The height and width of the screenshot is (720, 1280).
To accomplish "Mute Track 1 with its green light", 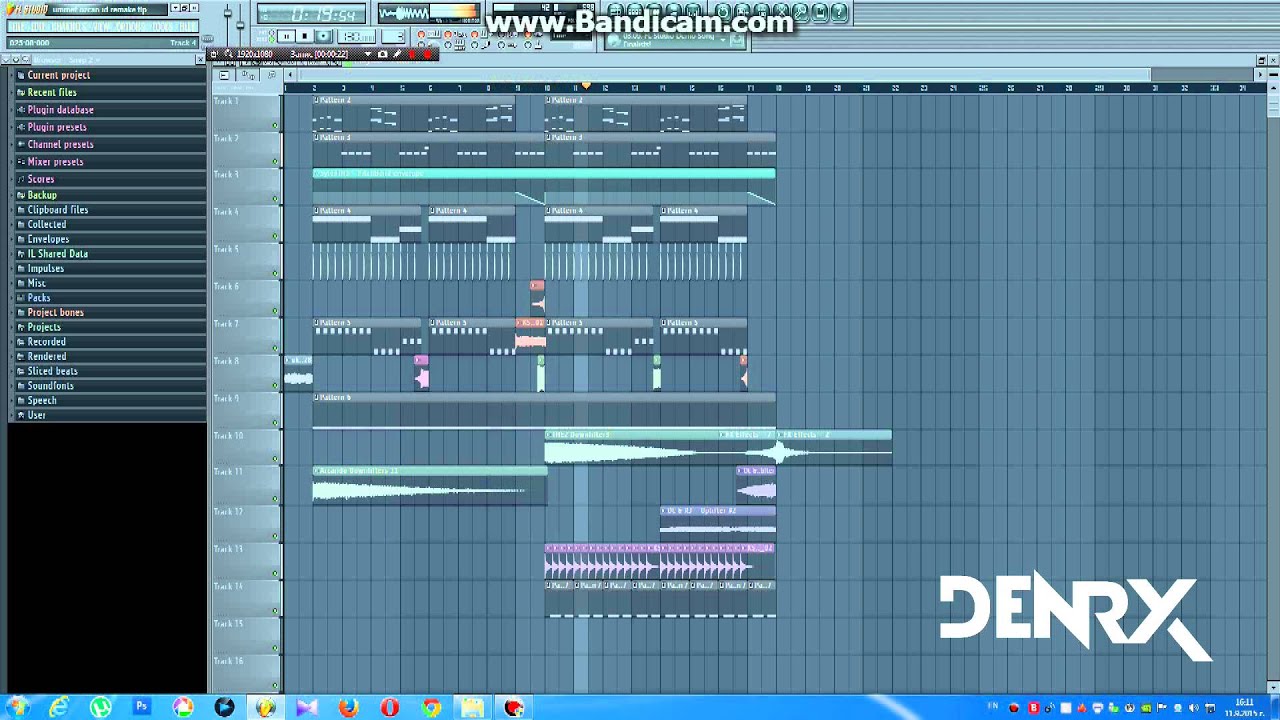I will tap(275, 126).
